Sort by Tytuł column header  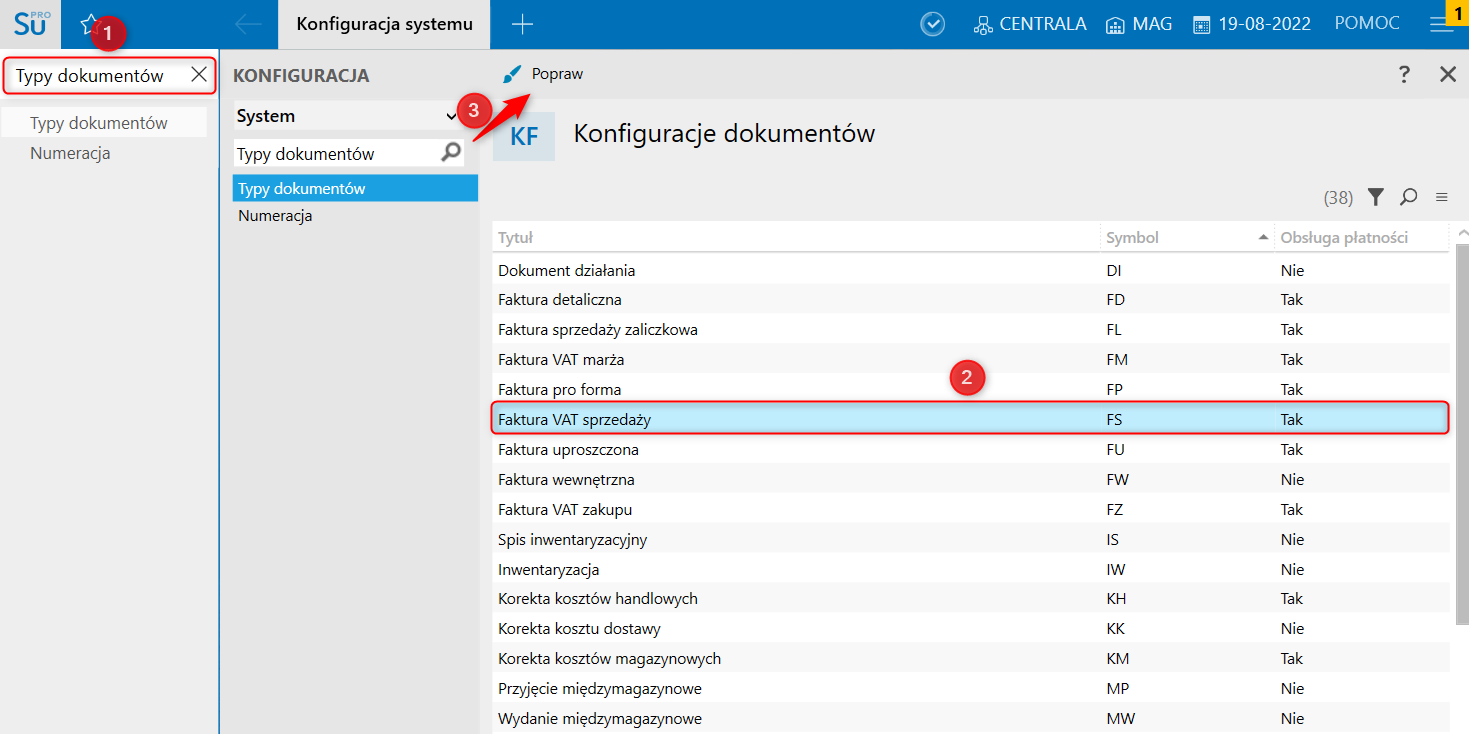[x=796, y=238]
